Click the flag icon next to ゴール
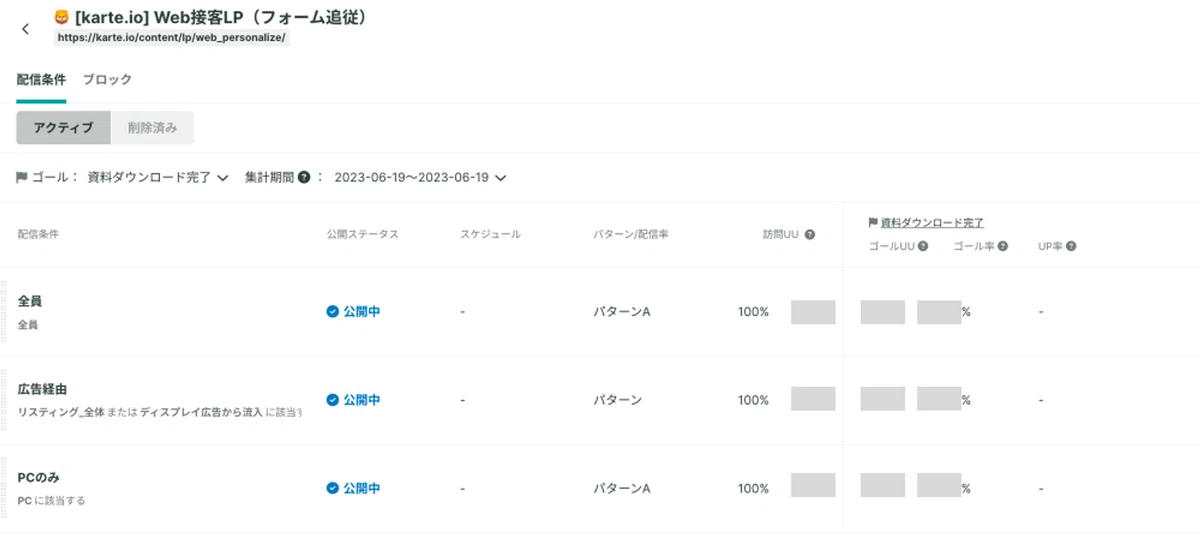This screenshot has width=1200, height=558. tap(22, 178)
